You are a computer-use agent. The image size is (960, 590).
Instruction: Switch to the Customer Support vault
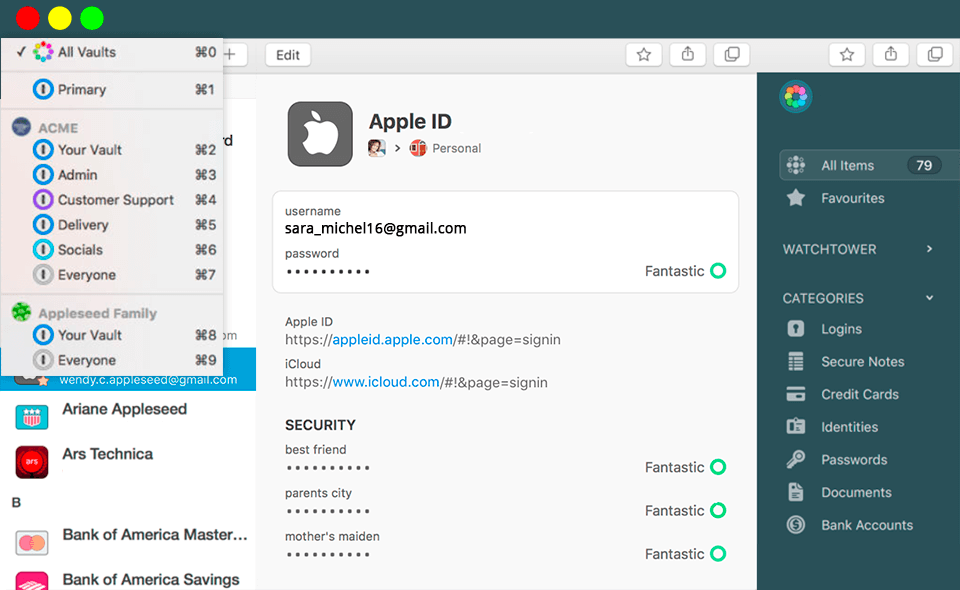pos(115,200)
